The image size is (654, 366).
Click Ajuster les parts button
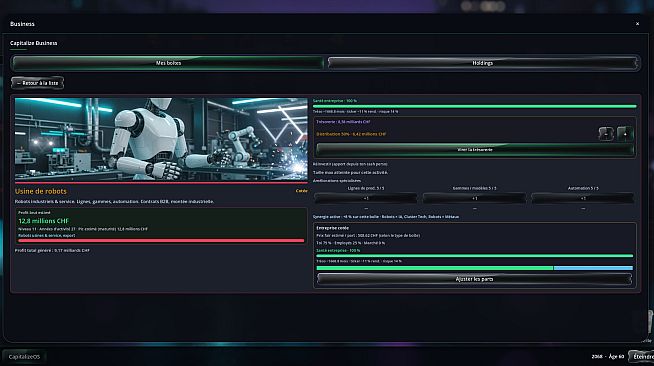tap(474, 279)
